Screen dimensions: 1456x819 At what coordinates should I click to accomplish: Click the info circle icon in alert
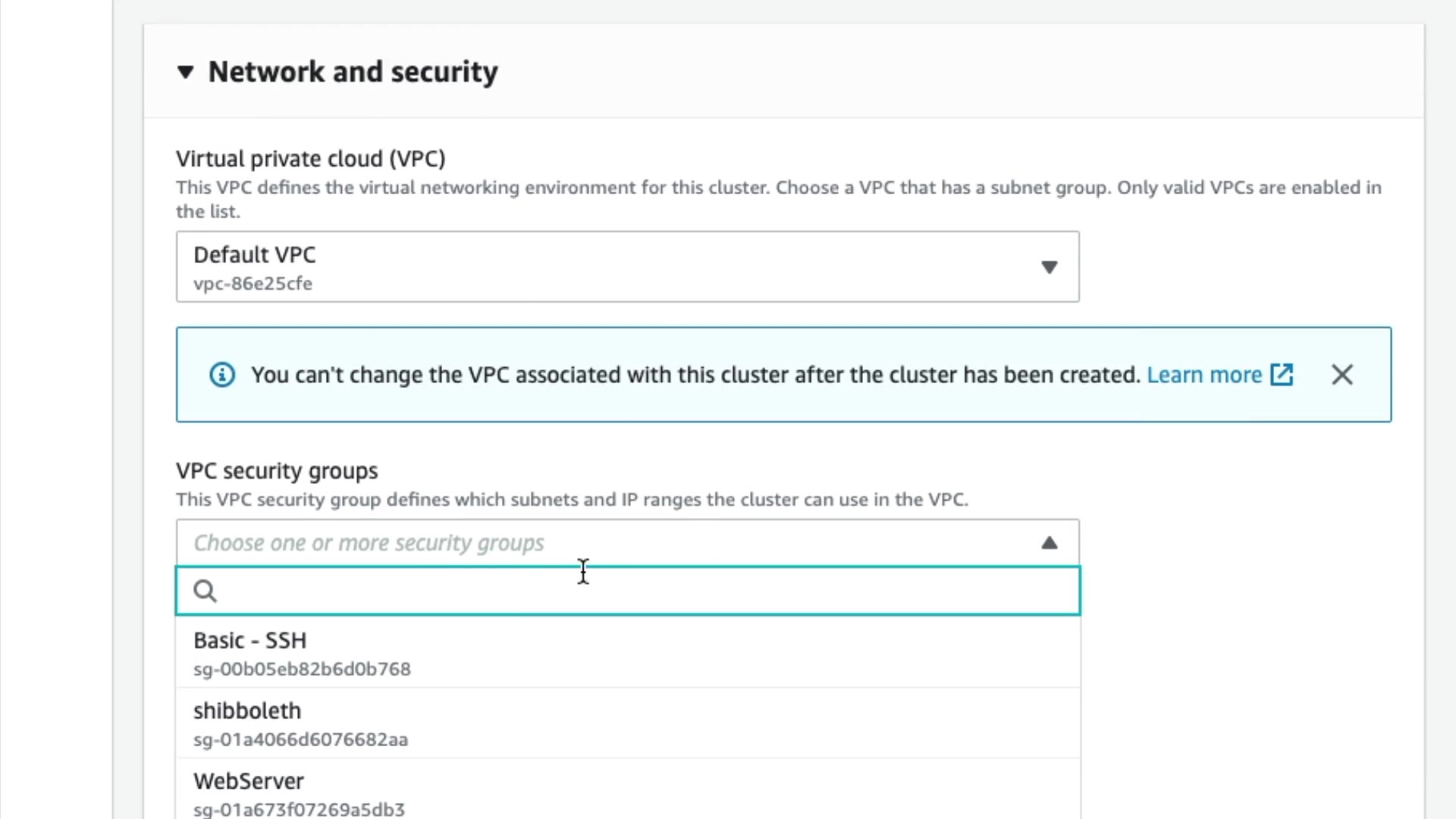pyautogui.click(x=222, y=375)
